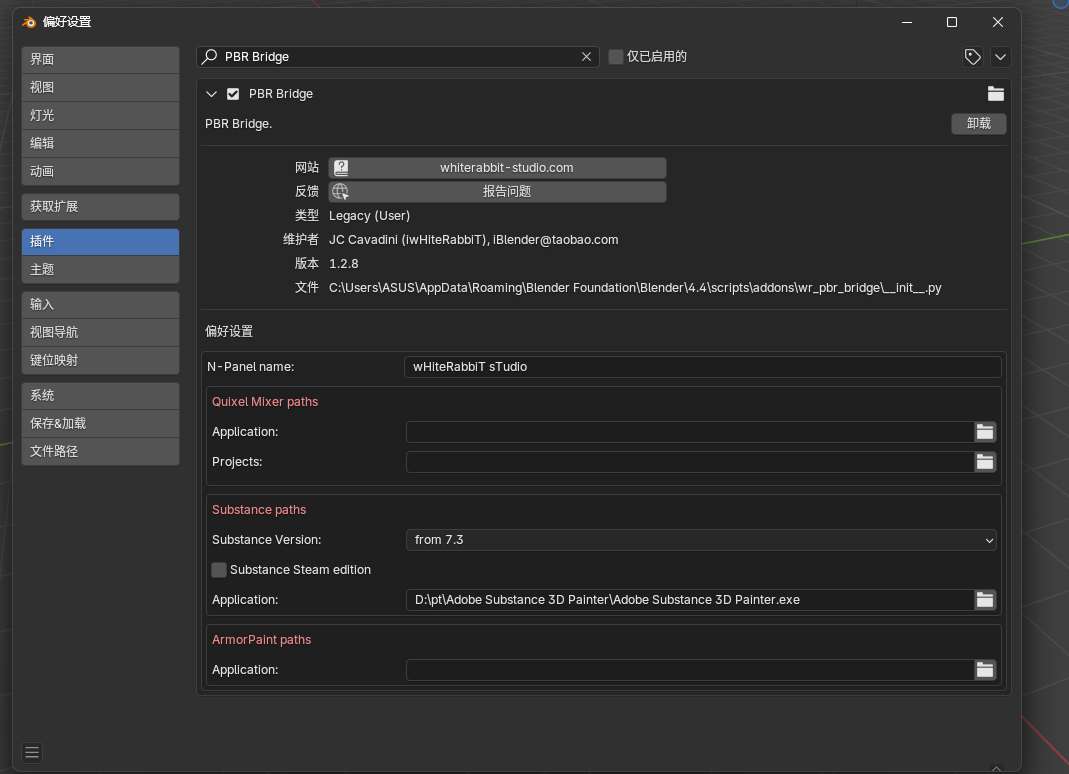1069x774 pixels.
Task: Minimize the preferences window
Action: [x=907, y=22]
